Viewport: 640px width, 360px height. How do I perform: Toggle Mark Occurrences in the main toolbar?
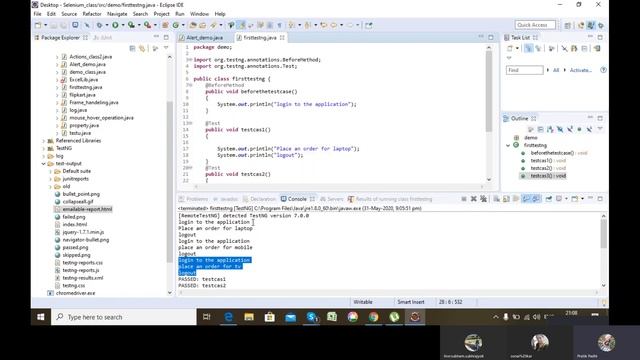242,25
